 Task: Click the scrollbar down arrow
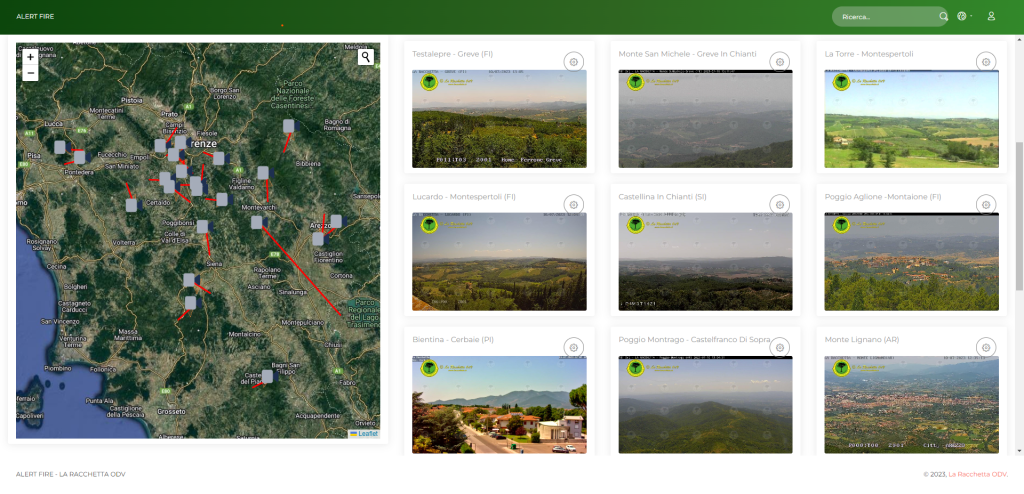(1019, 450)
